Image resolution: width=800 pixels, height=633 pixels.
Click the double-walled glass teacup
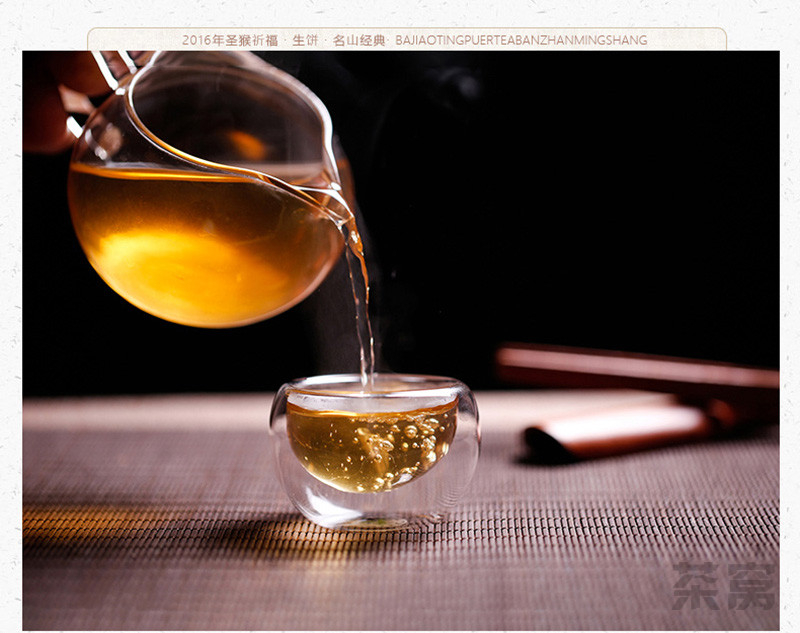(x=374, y=450)
